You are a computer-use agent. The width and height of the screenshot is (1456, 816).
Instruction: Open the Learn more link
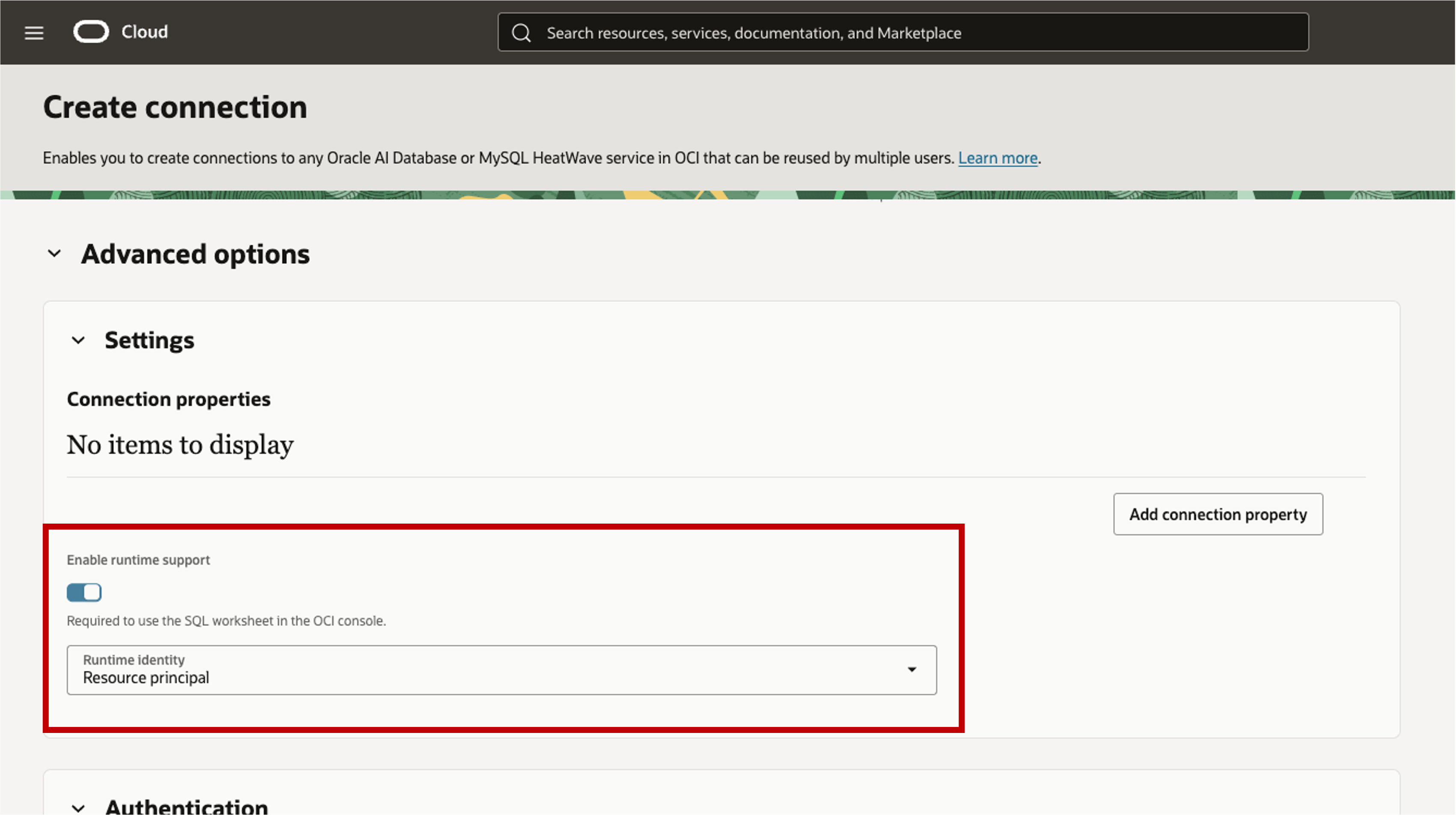[x=998, y=158]
